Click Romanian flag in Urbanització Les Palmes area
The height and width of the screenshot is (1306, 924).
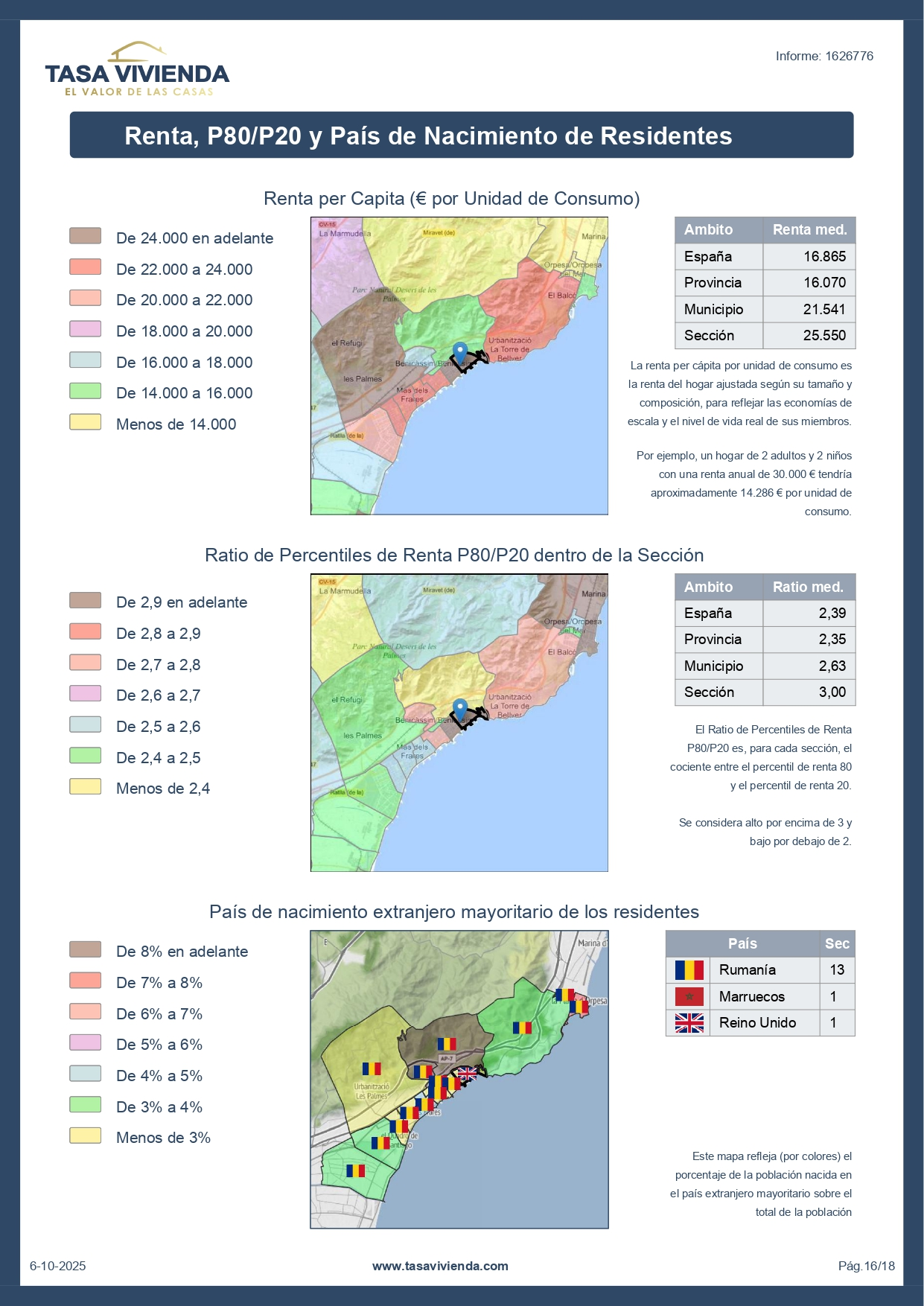pyautogui.click(x=371, y=1068)
